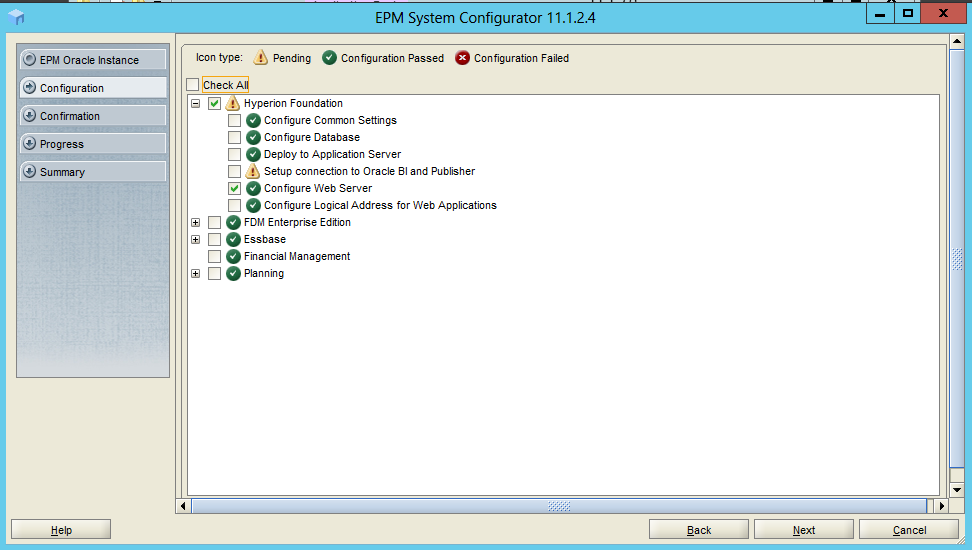972x550 pixels.
Task: Collapse the Hyperion Foundation tree node
Action: coord(195,104)
